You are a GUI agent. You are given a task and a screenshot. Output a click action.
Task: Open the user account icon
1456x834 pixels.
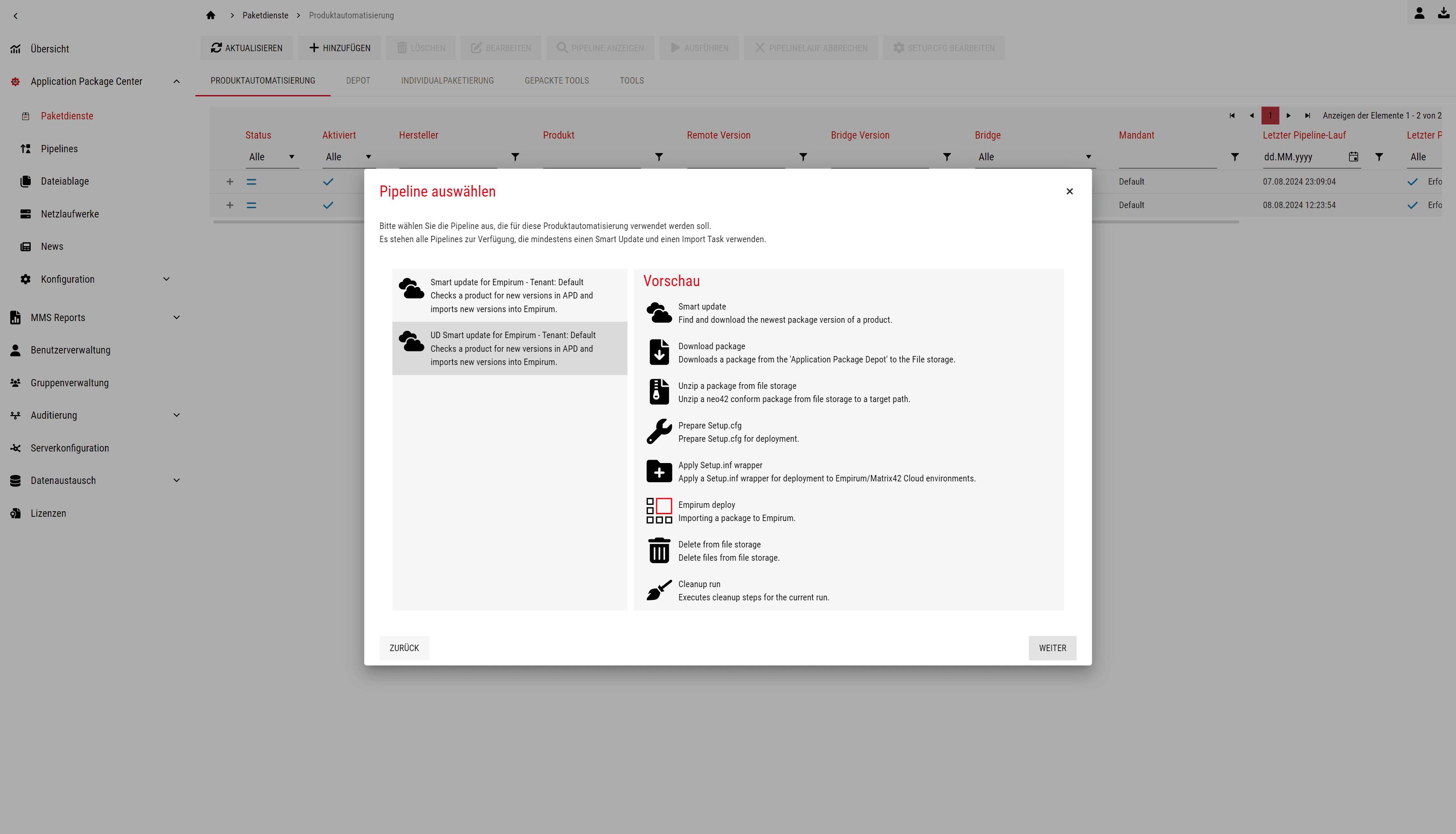(x=1419, y=13)
